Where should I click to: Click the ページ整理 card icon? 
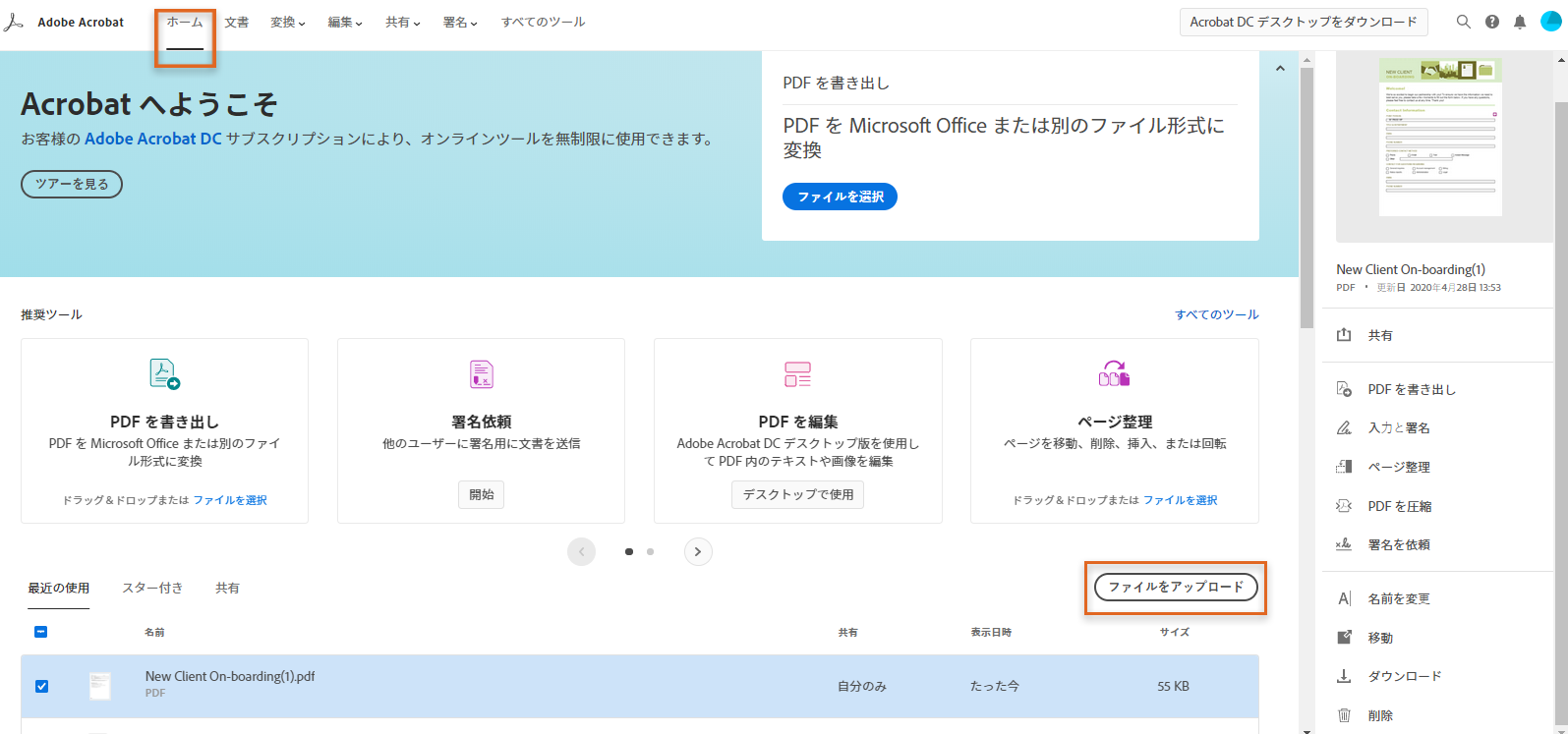[x=1114, y=374]
